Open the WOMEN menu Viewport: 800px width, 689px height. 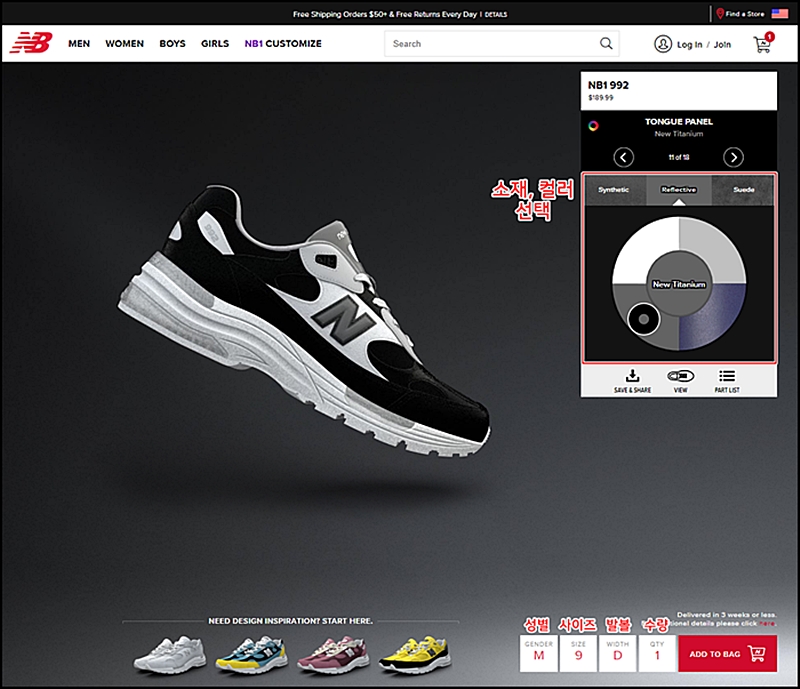pos(124,44)
